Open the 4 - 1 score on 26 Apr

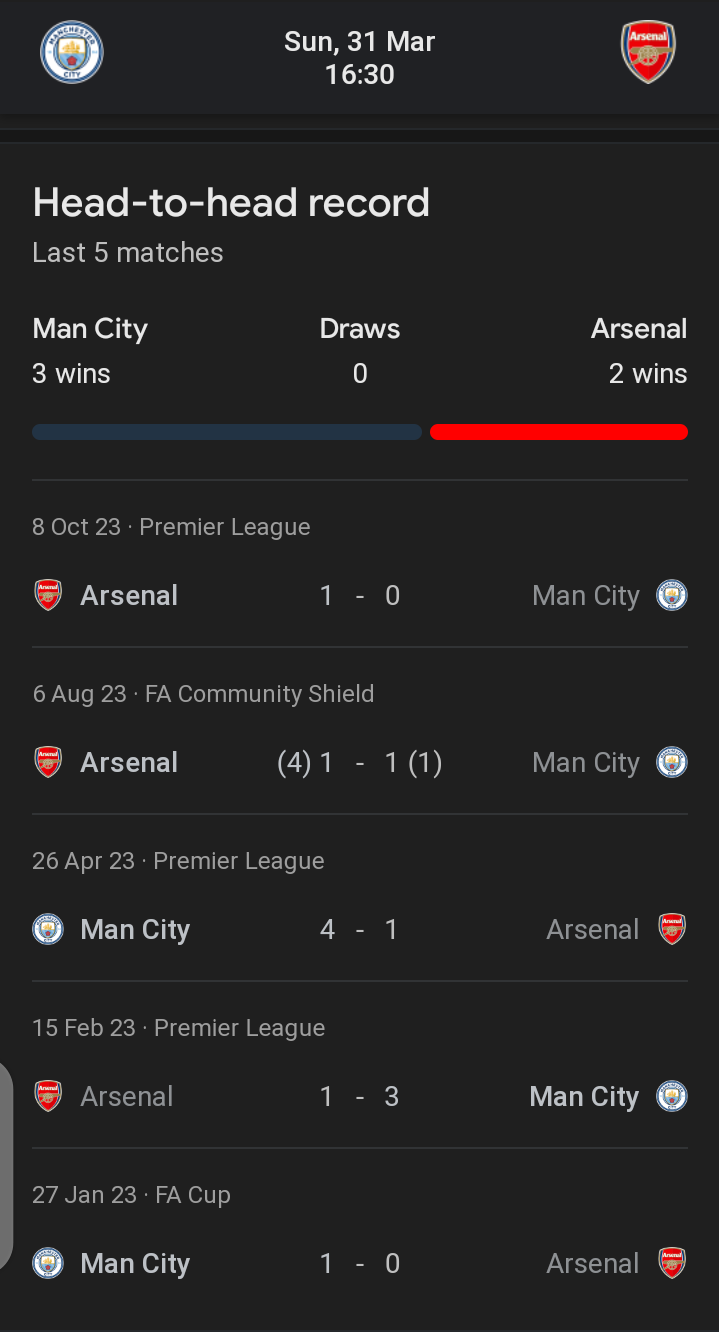(360, 930)
